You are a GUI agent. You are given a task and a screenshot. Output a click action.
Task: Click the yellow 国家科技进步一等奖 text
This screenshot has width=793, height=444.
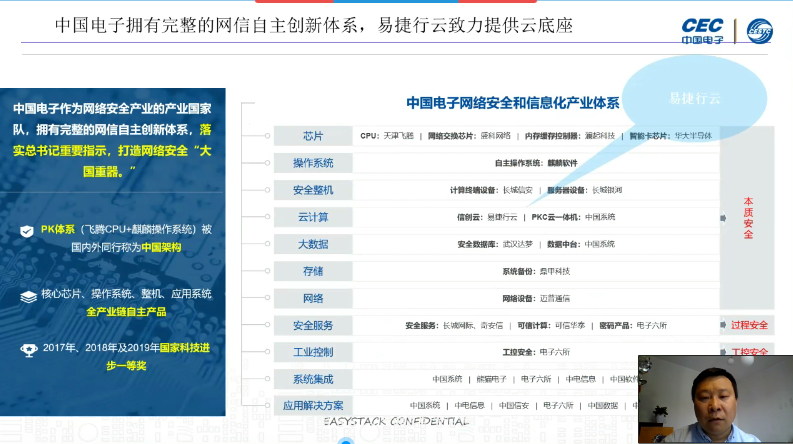click(x=158, y=357)
